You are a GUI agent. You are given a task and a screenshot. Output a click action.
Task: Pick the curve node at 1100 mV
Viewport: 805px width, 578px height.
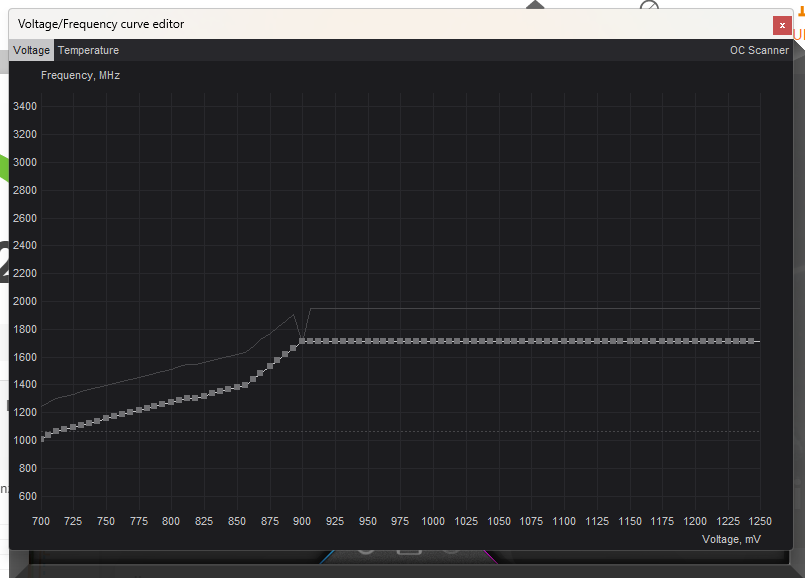564,341
